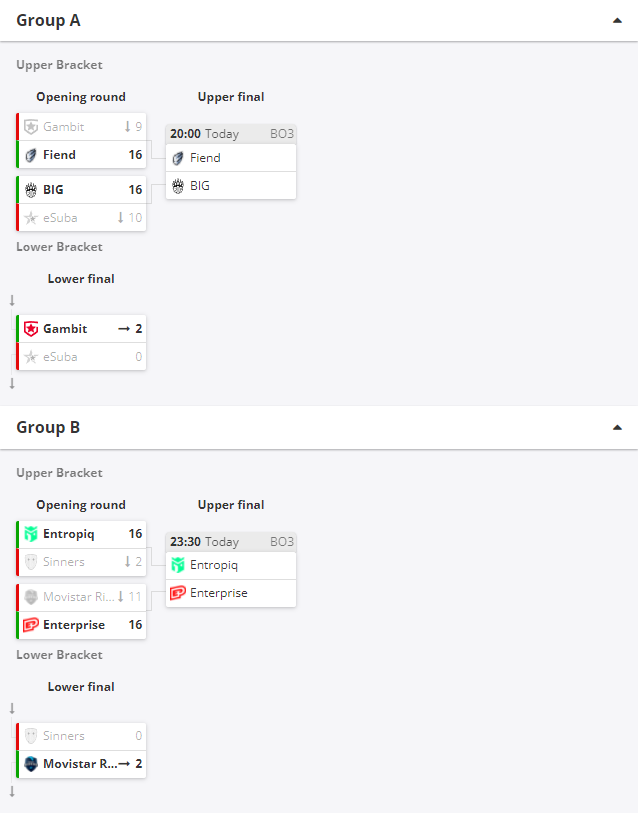Click the Sinners logo in Group B Opening round
Screen dimensions: 638x813
click(31, 562)
